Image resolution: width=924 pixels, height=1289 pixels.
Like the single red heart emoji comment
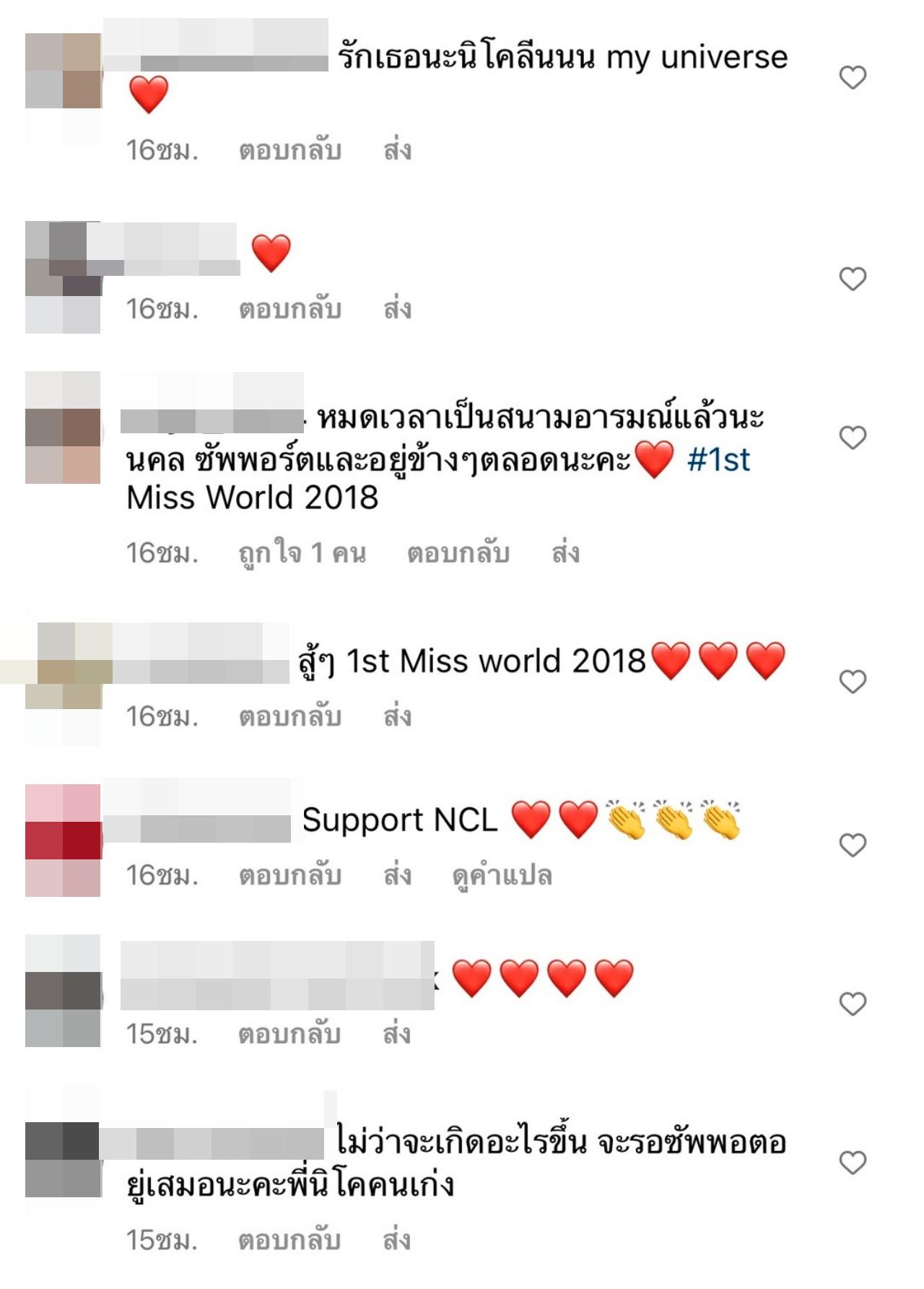click(x=853, y=279)
